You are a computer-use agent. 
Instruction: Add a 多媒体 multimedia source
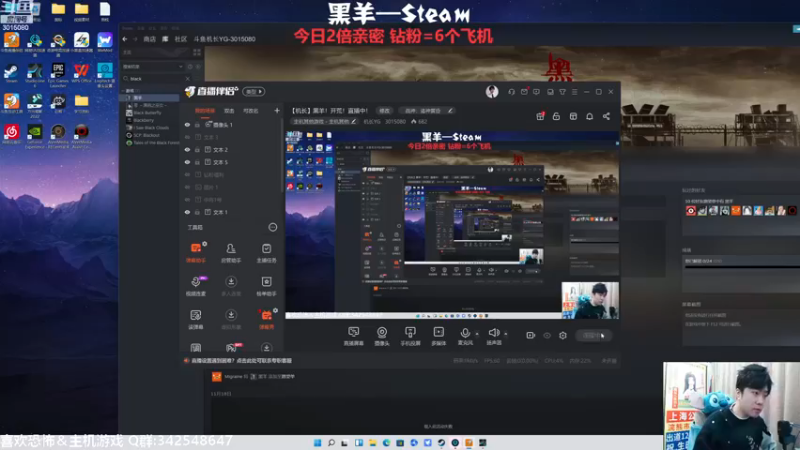click(439, 336)
